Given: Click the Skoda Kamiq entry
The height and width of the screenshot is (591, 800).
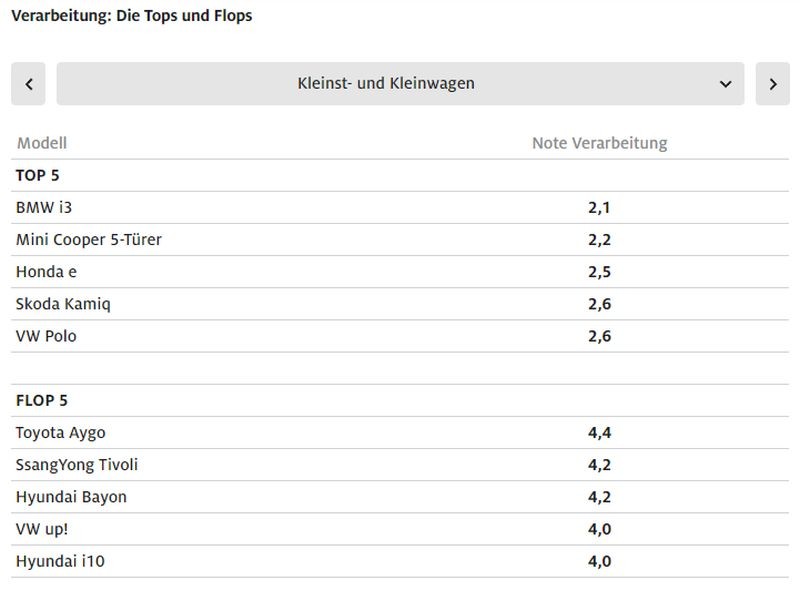Looking at the screenshot, I should point(63,303).
